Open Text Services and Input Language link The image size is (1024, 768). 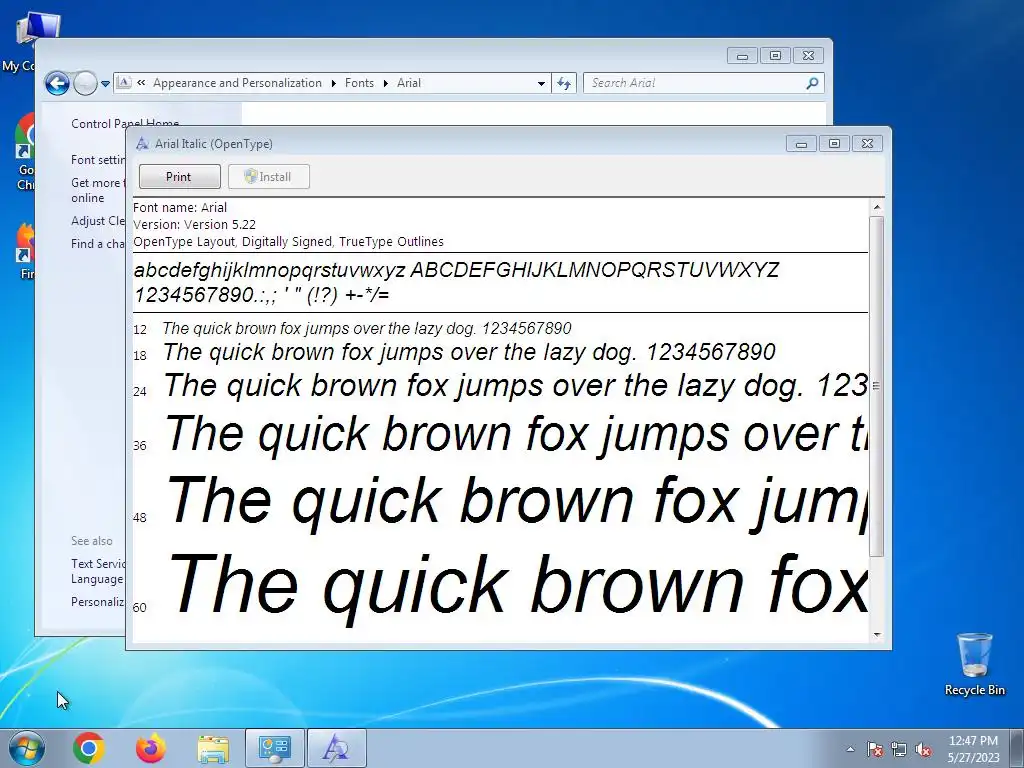click(98, 571)
